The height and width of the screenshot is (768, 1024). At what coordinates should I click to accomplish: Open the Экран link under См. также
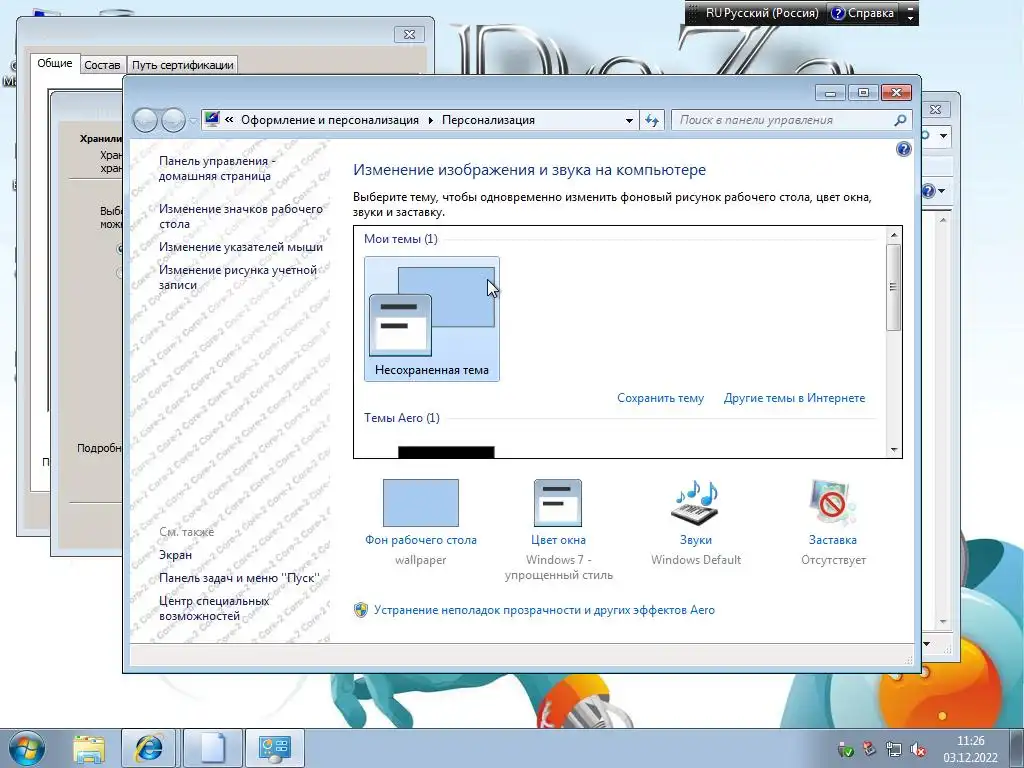click(175, 555)
